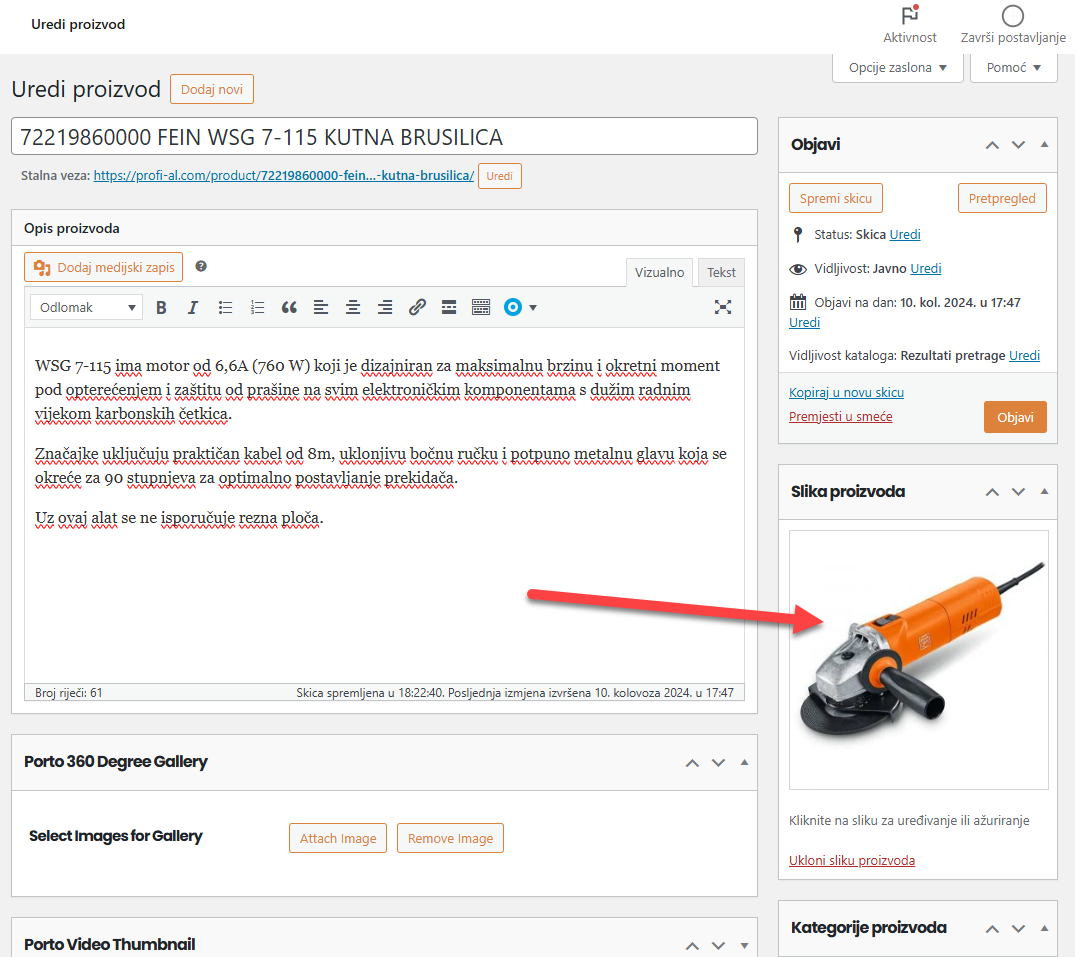Center align the paragraph text
The image size is (1075, 957).
tap(353, 308)
